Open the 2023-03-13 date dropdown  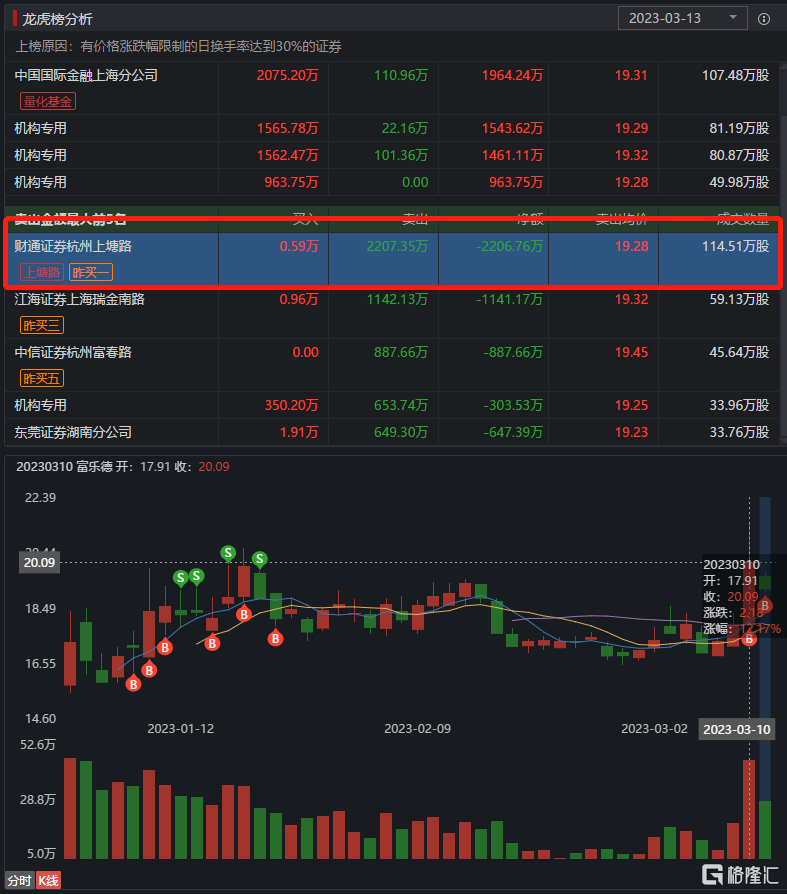(x=682, y=18)
